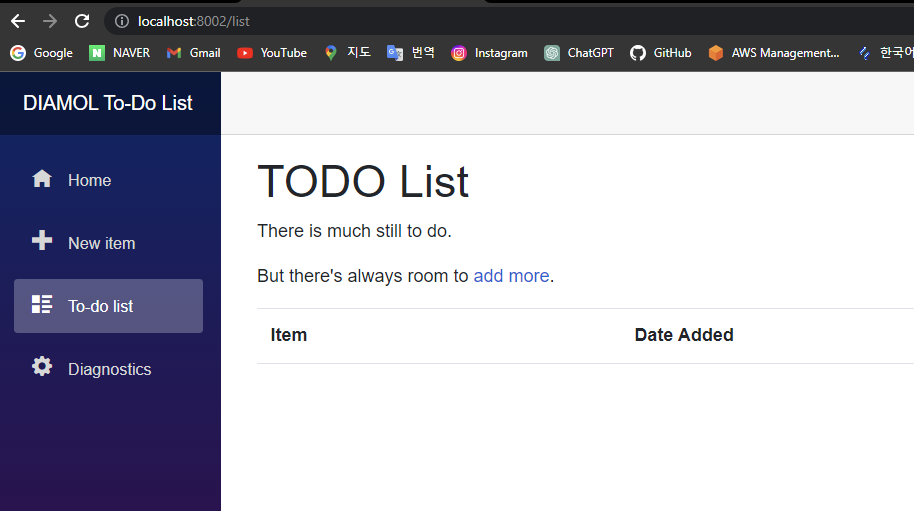
Task: Reload the page with refresh icon
Action: tap(82, 22)
